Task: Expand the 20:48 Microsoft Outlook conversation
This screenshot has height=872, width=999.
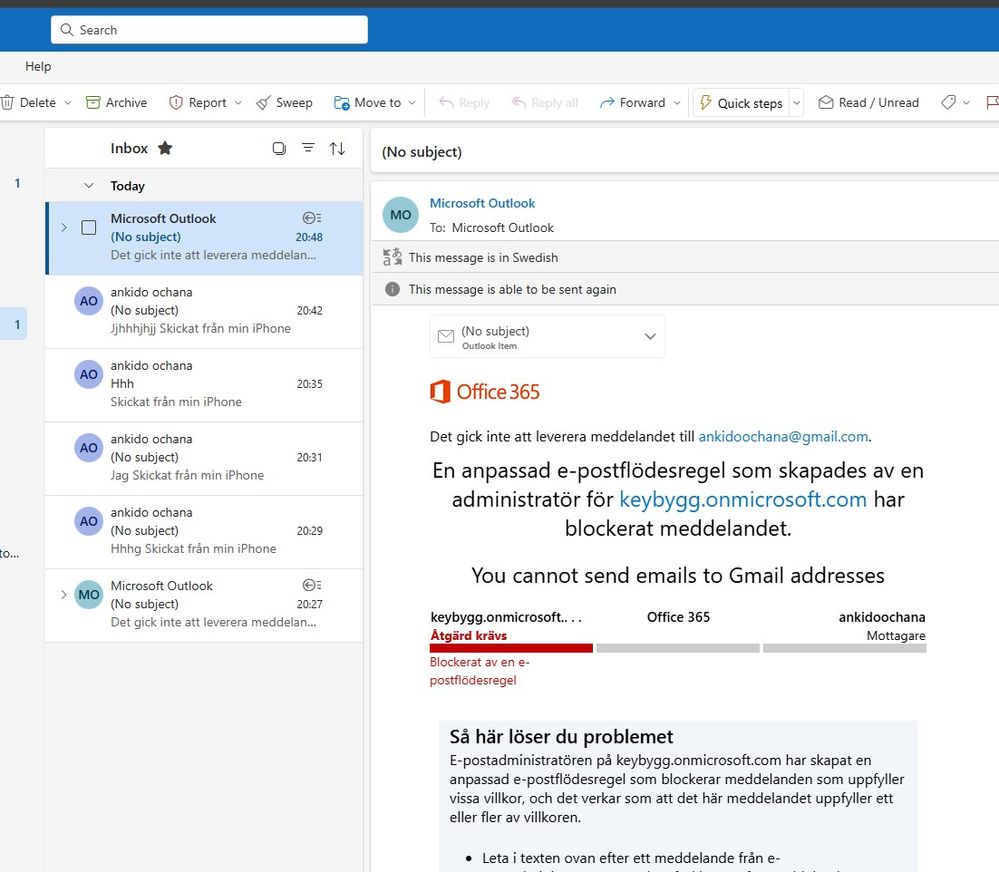Action: (x=64, y=227)
